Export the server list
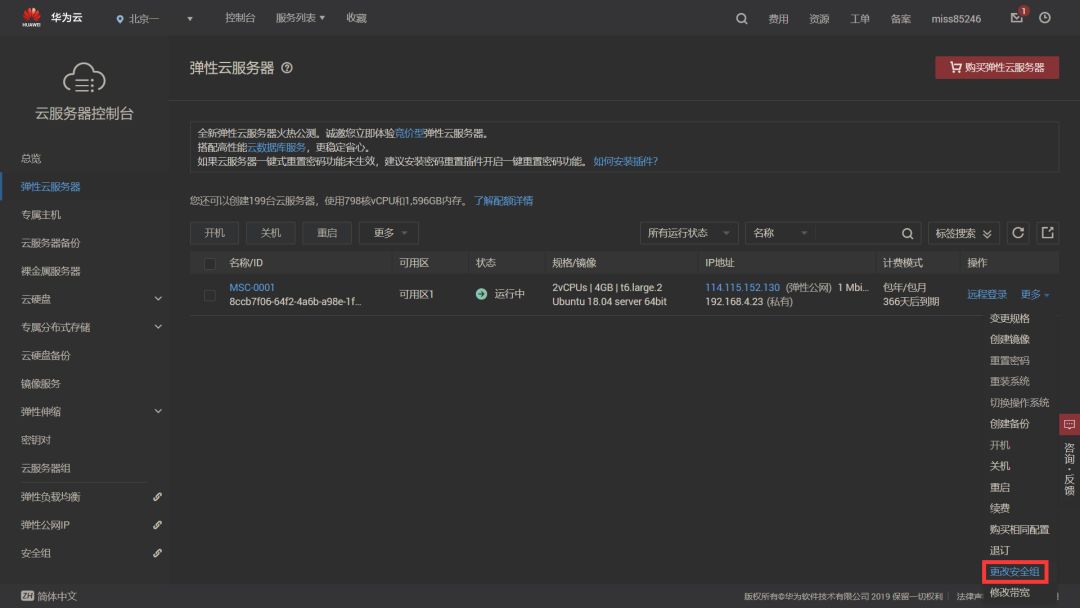Viewport: 1080px width, 608px height. (1048, 233)
